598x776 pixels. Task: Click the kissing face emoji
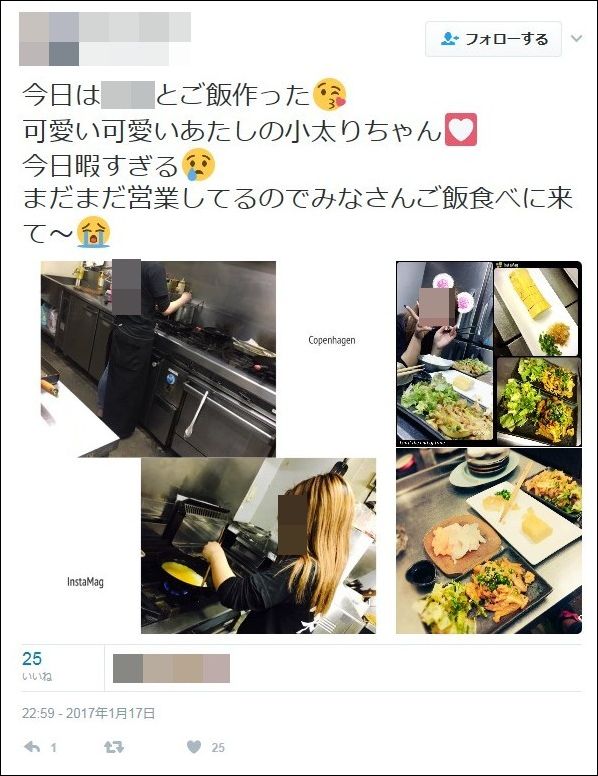pyautogui.click(x=330, y=94)
